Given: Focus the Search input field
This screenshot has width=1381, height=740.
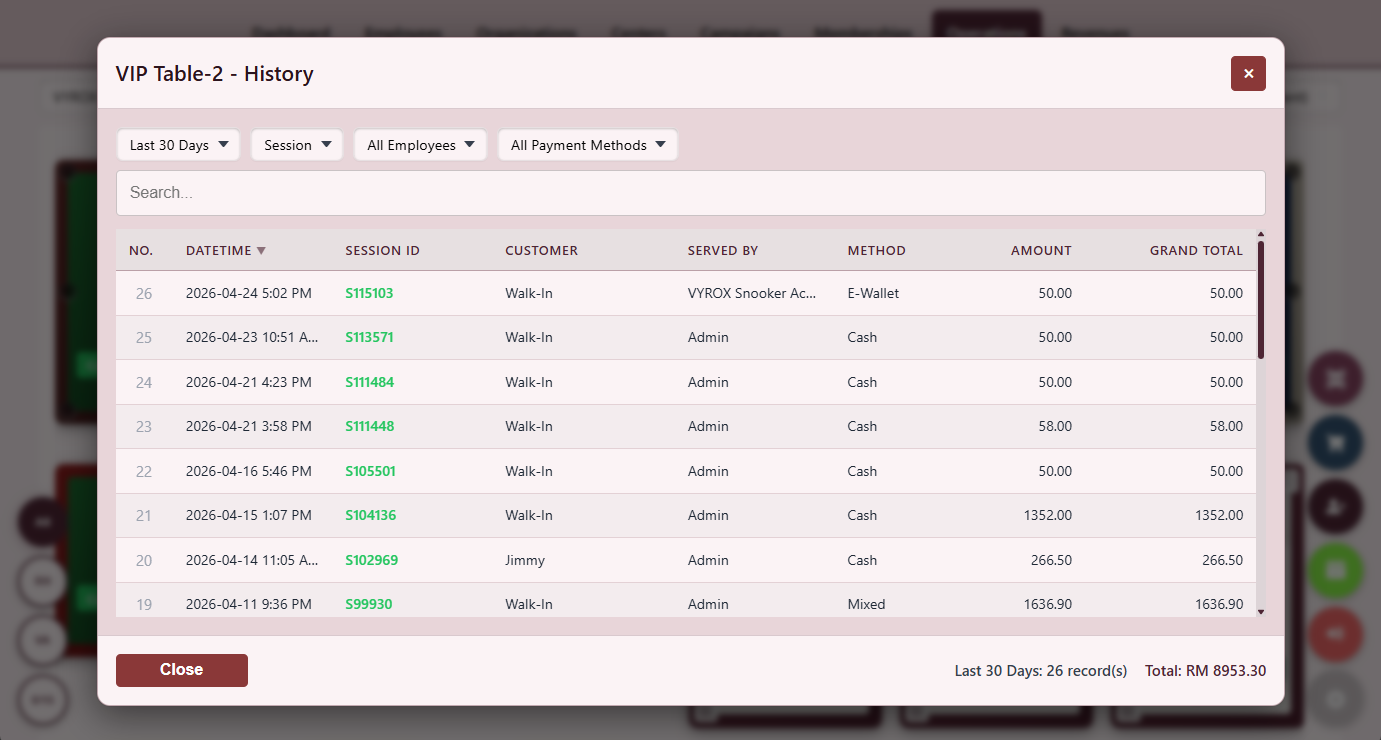Looking at the screenshot, I should (x=691, y=193).
